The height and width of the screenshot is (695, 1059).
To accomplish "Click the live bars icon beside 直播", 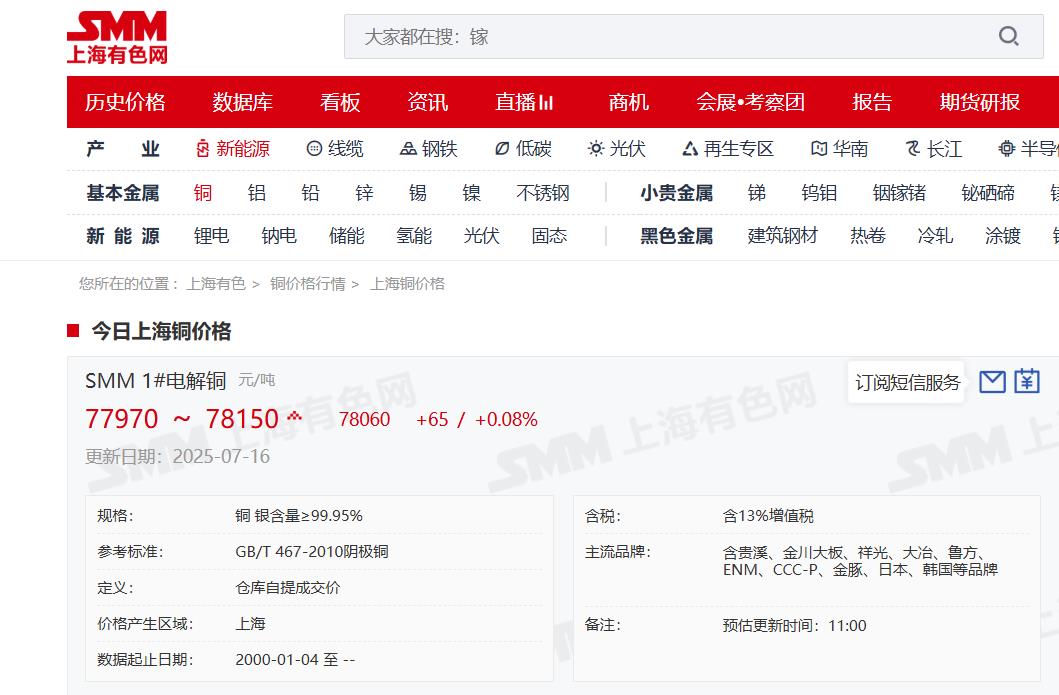I will [546, 103].
